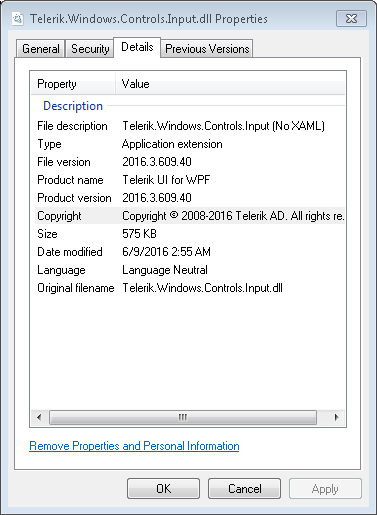
Task: Select the Original filename property label
Action: [76, 288]
